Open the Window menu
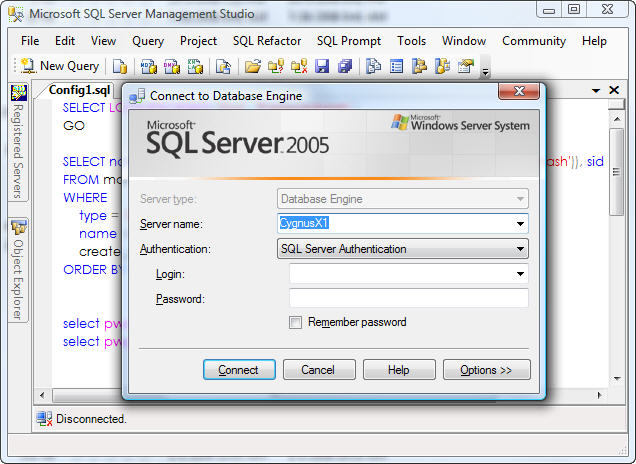636x464 pixels. point(464,41)
